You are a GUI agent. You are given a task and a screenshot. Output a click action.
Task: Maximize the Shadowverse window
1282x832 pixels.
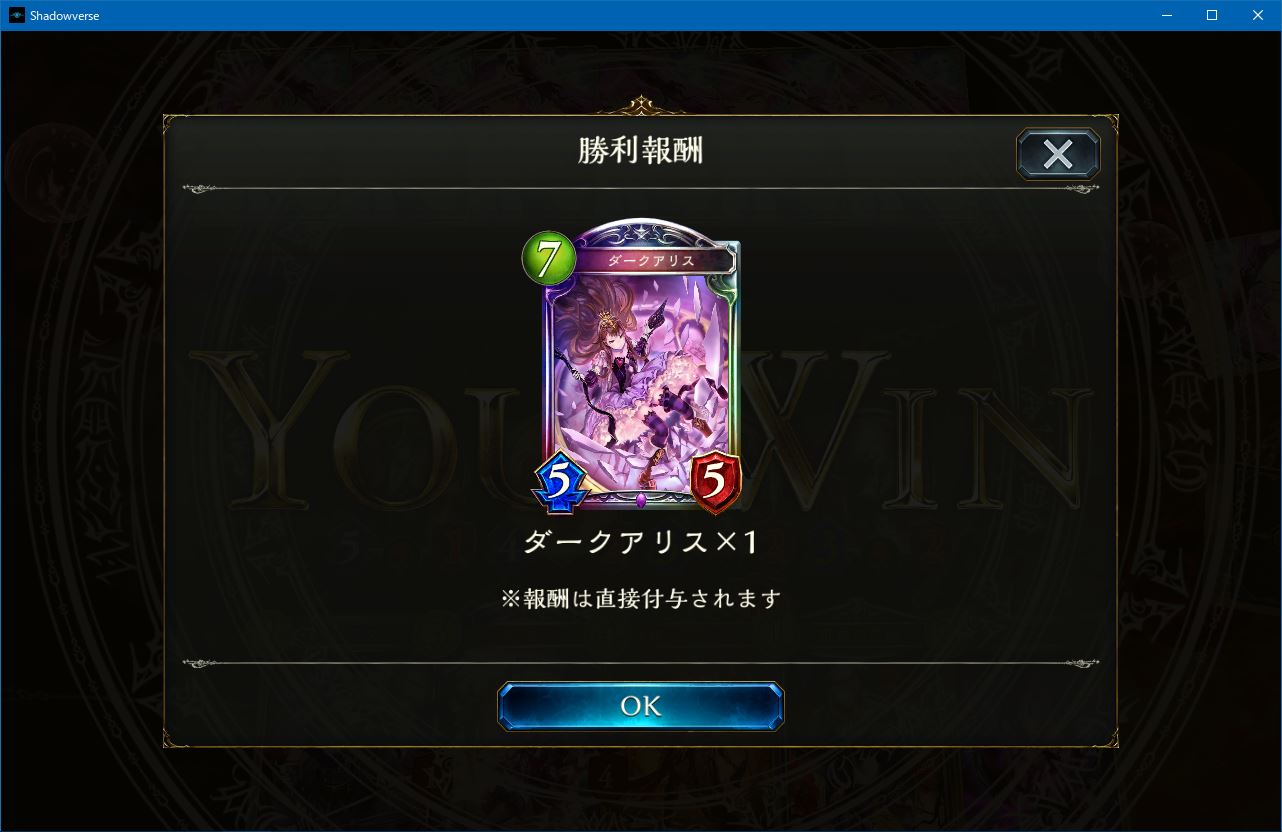(1212, 15)
